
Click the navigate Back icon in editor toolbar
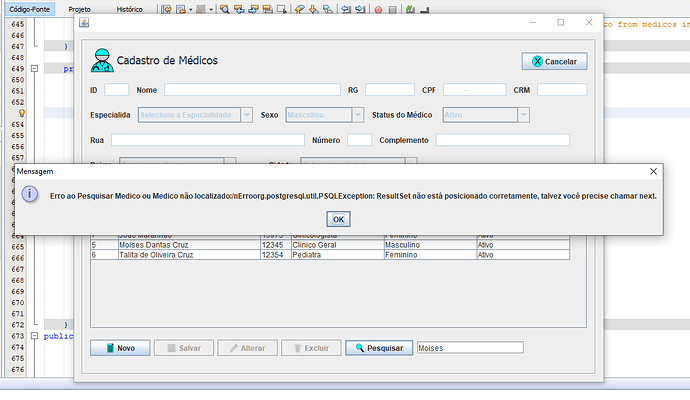(180, 9)
